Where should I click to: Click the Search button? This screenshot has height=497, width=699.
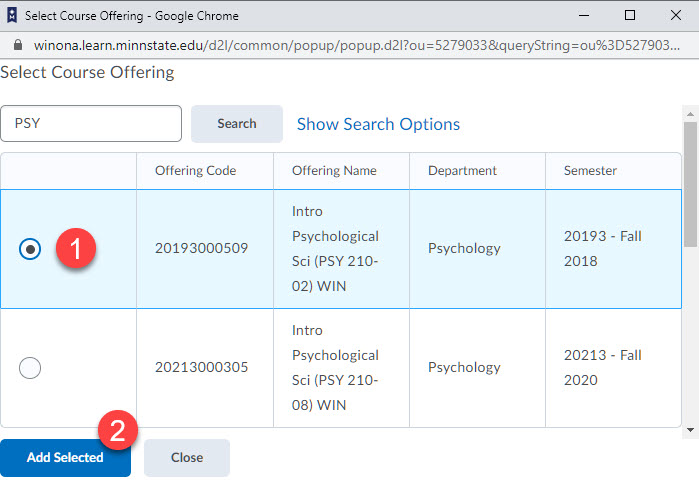tap(237, 123)
